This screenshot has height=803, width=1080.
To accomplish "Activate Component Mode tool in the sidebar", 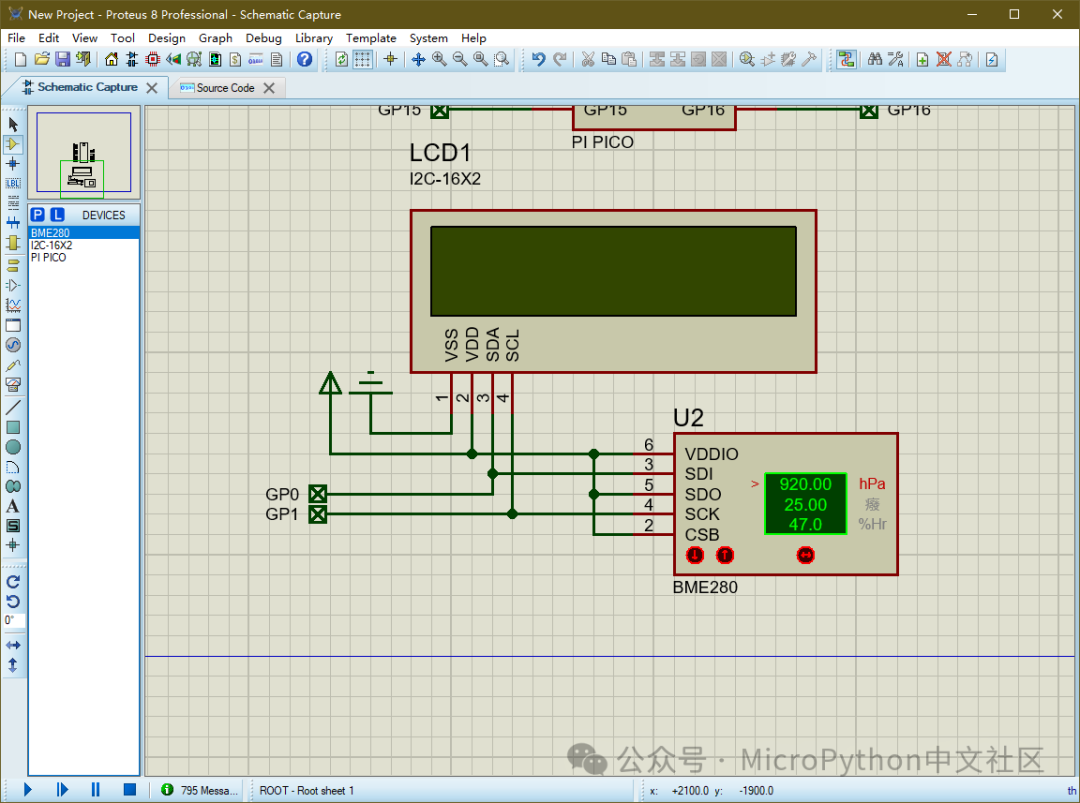I will 12,144.
